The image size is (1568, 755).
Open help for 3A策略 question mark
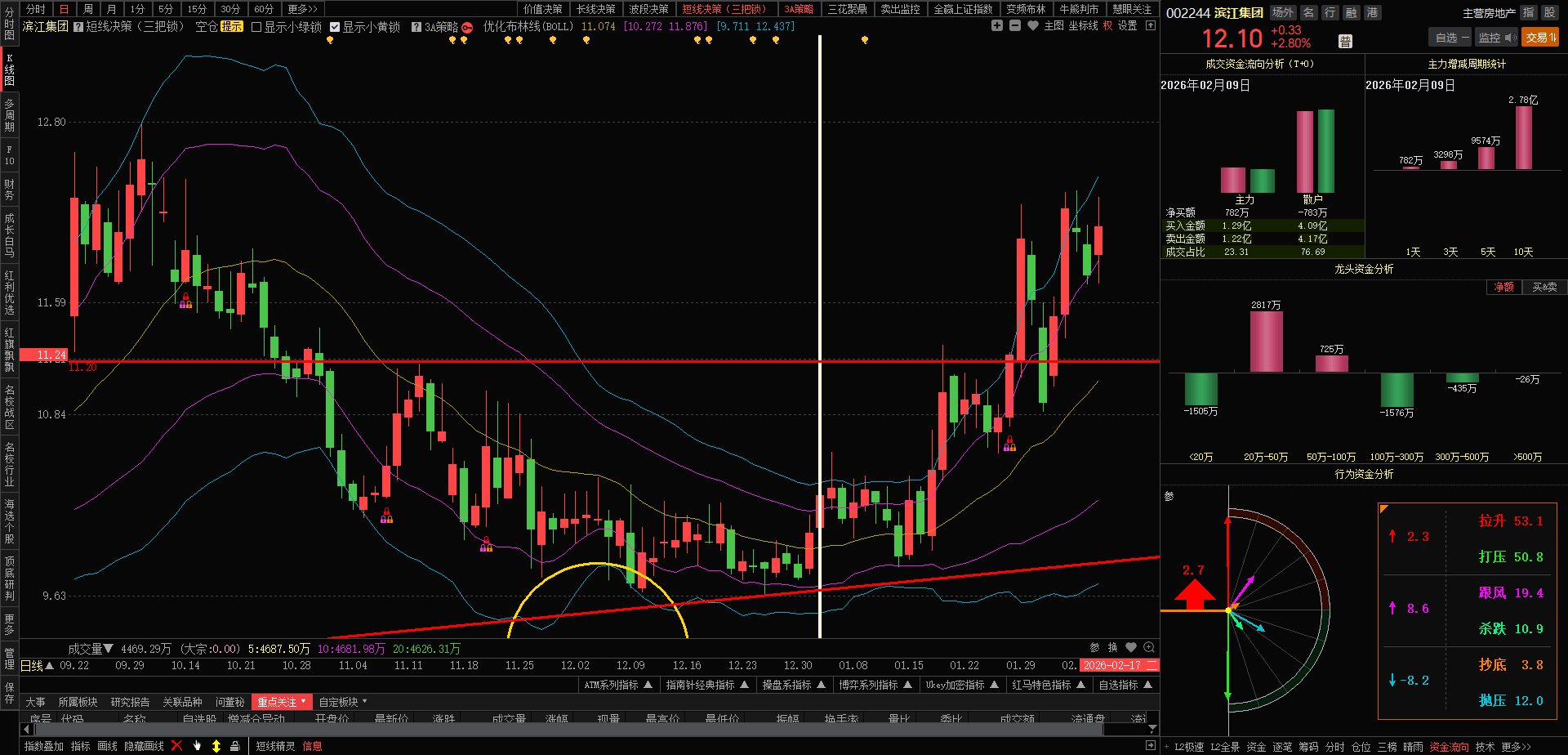pyautogui.click(x=416, y=27)
